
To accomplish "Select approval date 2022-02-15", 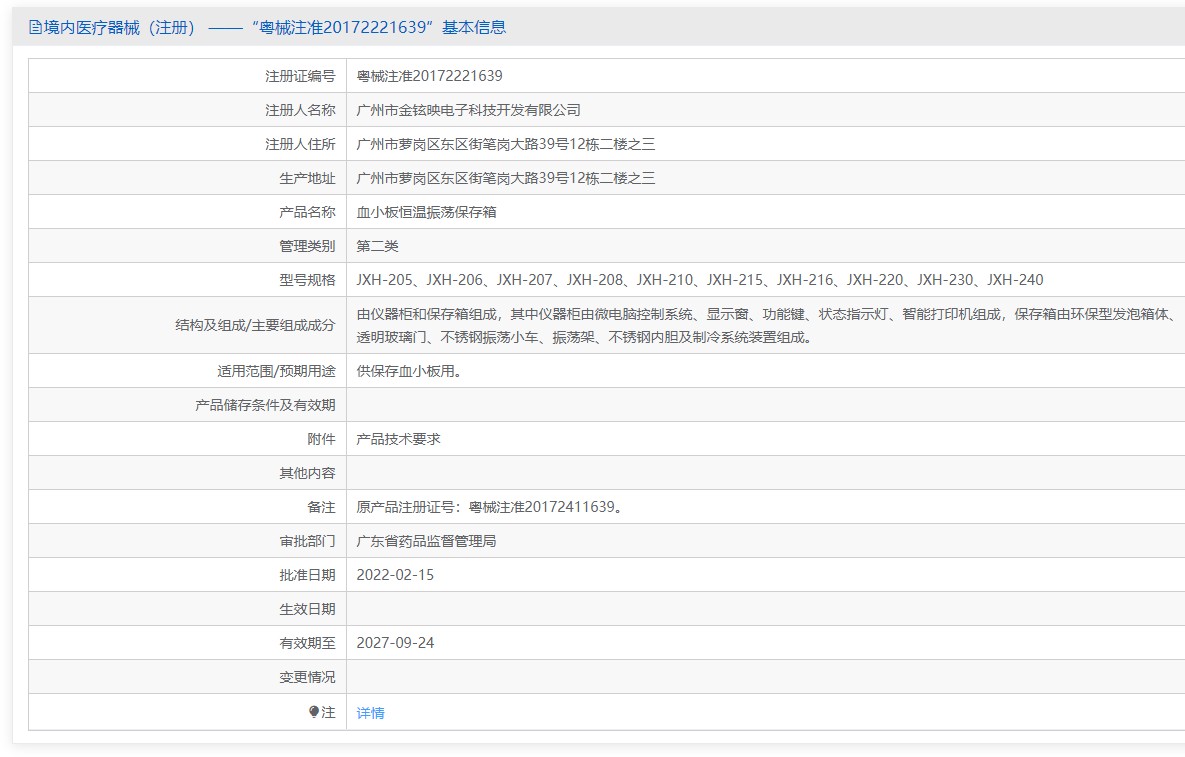I will pos(395,575).
